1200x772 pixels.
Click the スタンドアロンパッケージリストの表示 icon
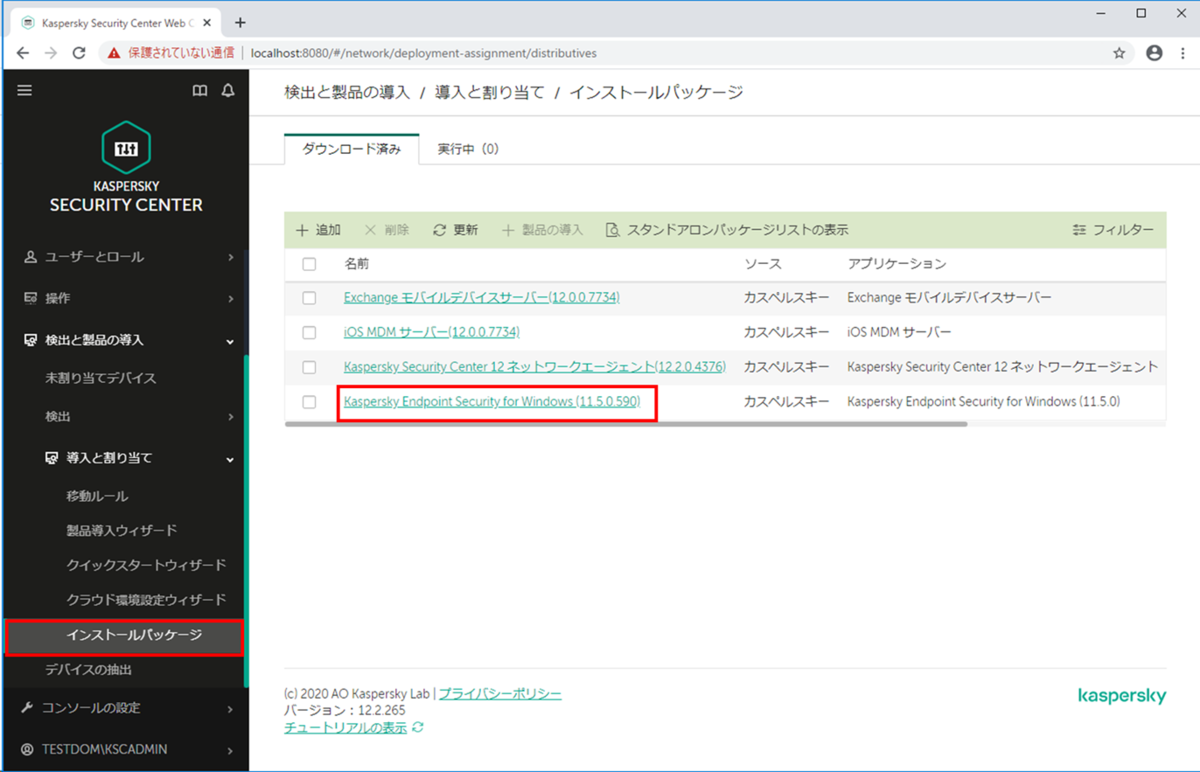pos(612,229)
